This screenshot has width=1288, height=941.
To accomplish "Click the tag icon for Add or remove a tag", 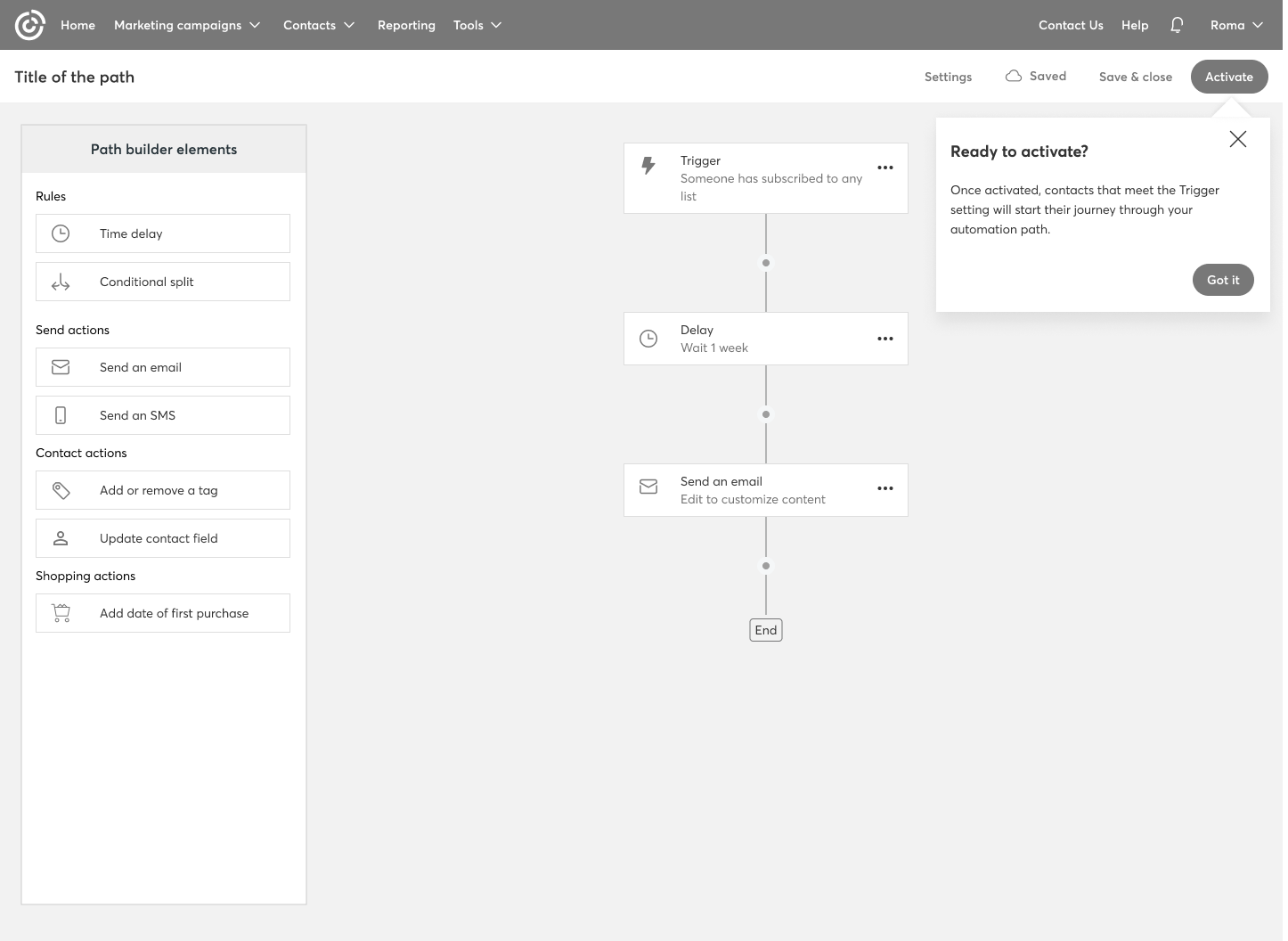I will [x=61, y=490].
